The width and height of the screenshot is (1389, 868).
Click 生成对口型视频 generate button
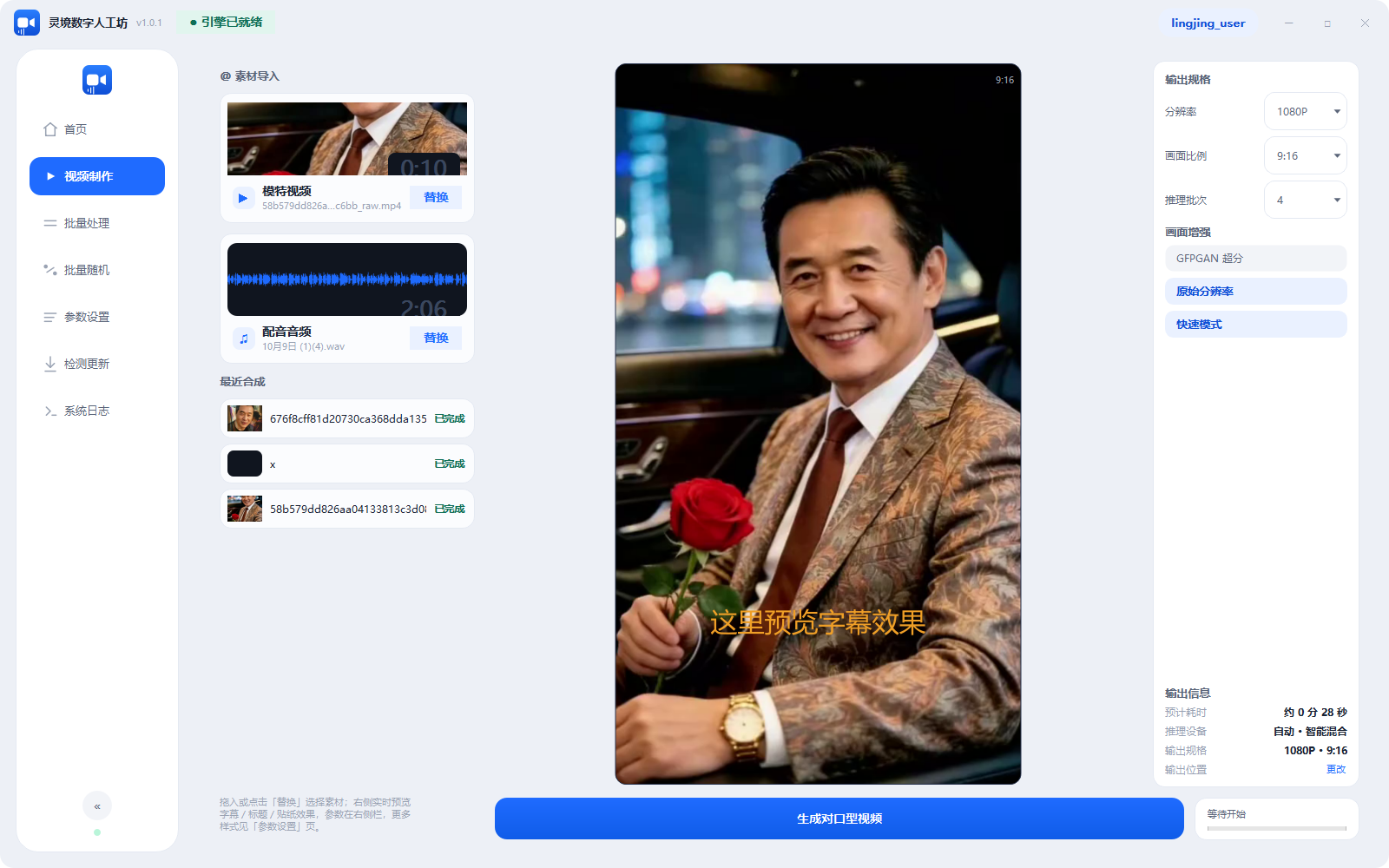pos(839,819)
